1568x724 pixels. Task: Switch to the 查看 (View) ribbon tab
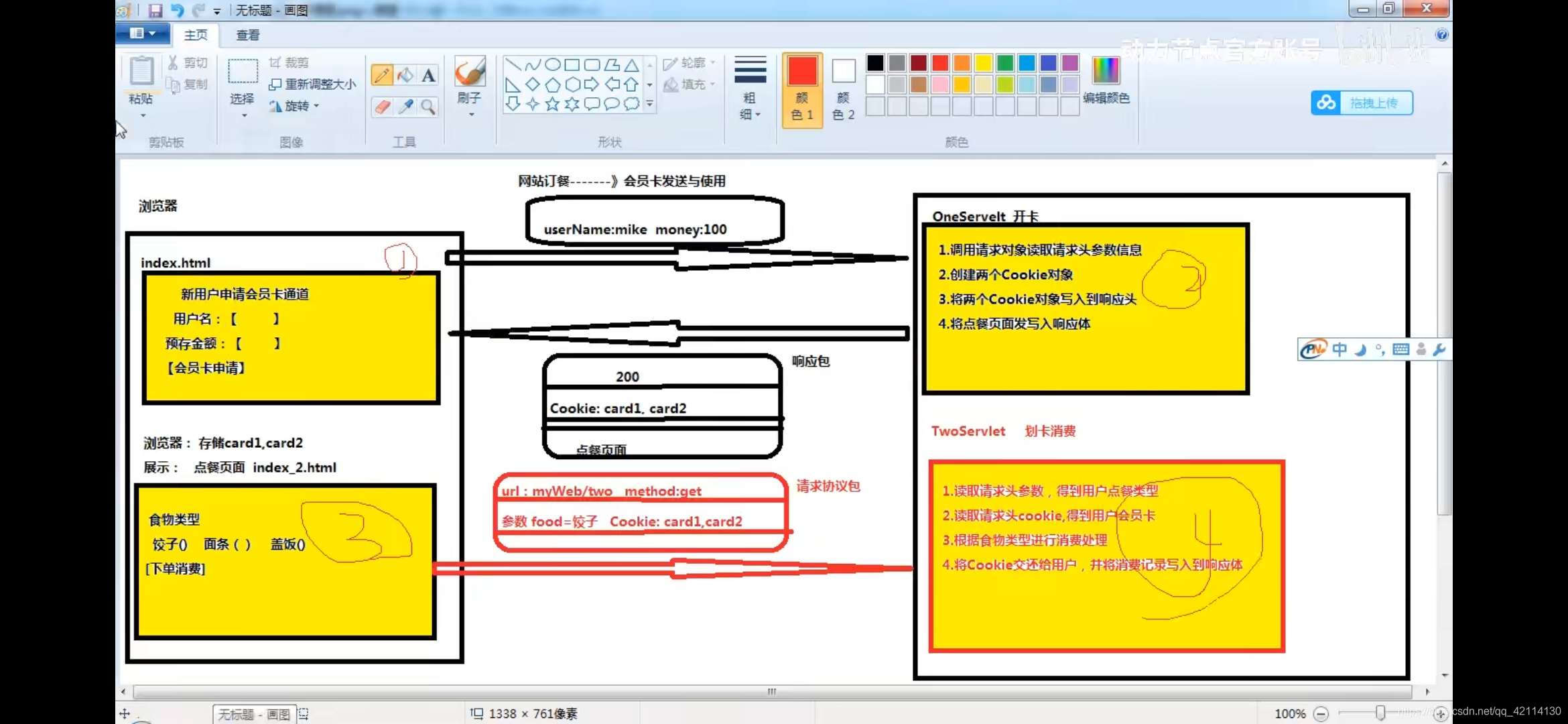pos(247,35)
